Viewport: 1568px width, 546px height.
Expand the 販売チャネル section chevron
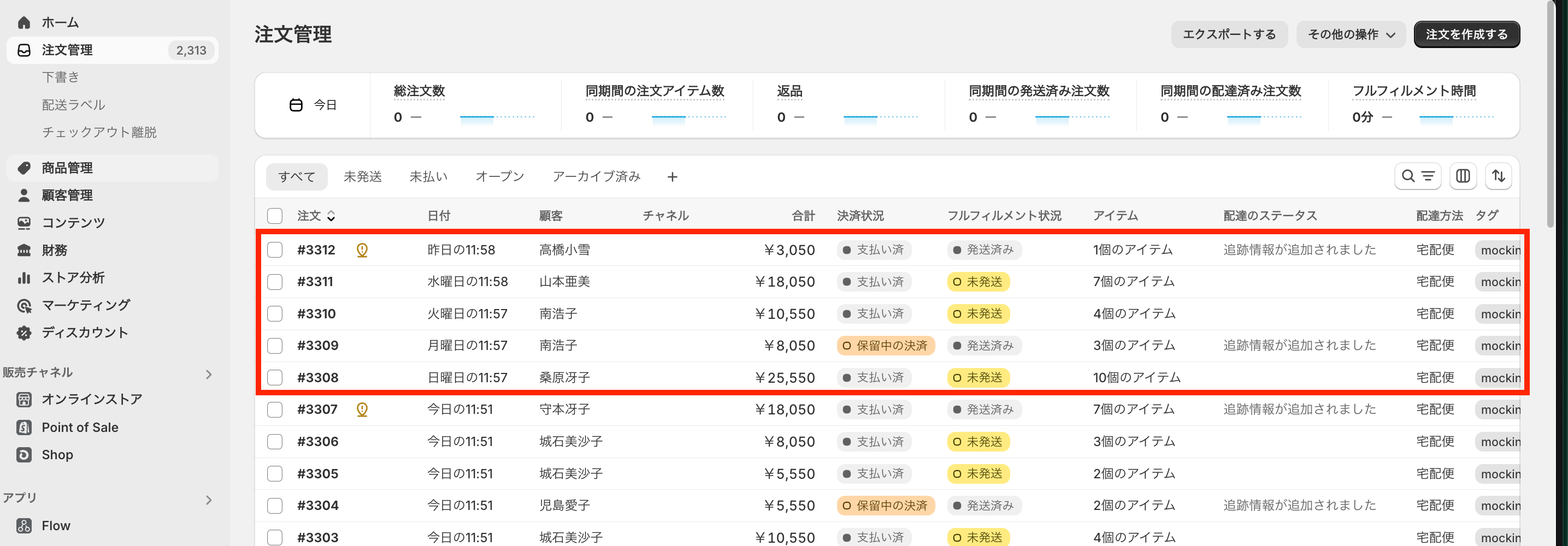(x=209, y=375)
